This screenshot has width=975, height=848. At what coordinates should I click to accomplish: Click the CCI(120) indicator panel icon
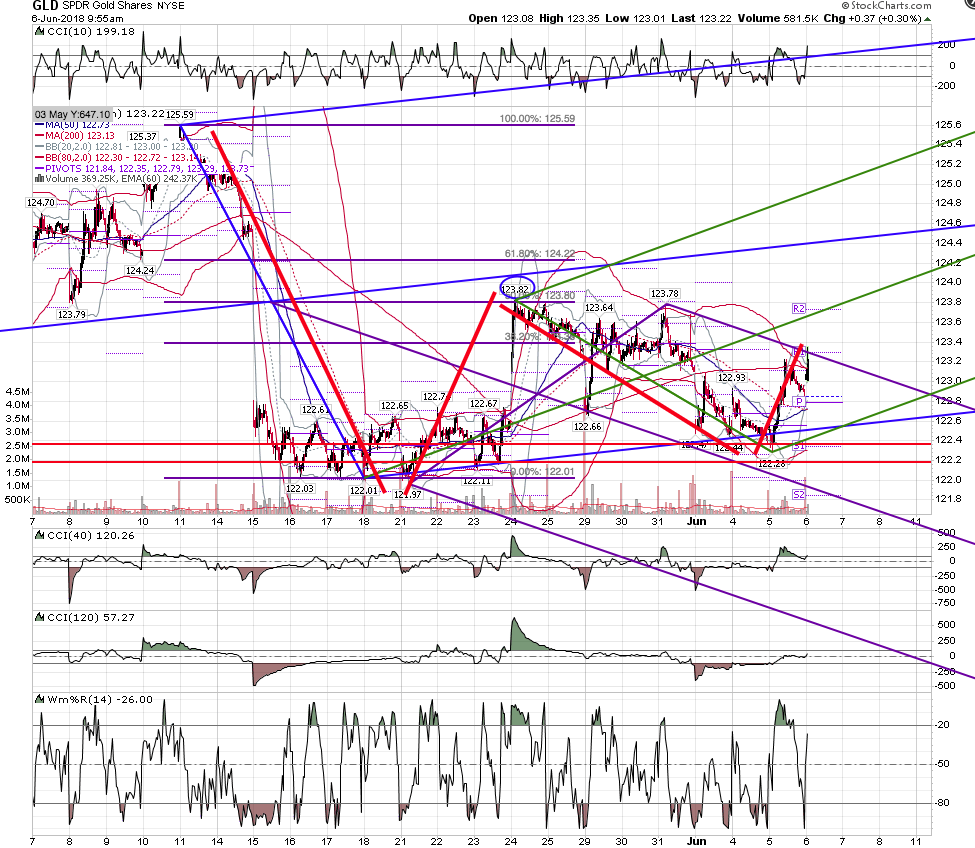tap(40, 617)
